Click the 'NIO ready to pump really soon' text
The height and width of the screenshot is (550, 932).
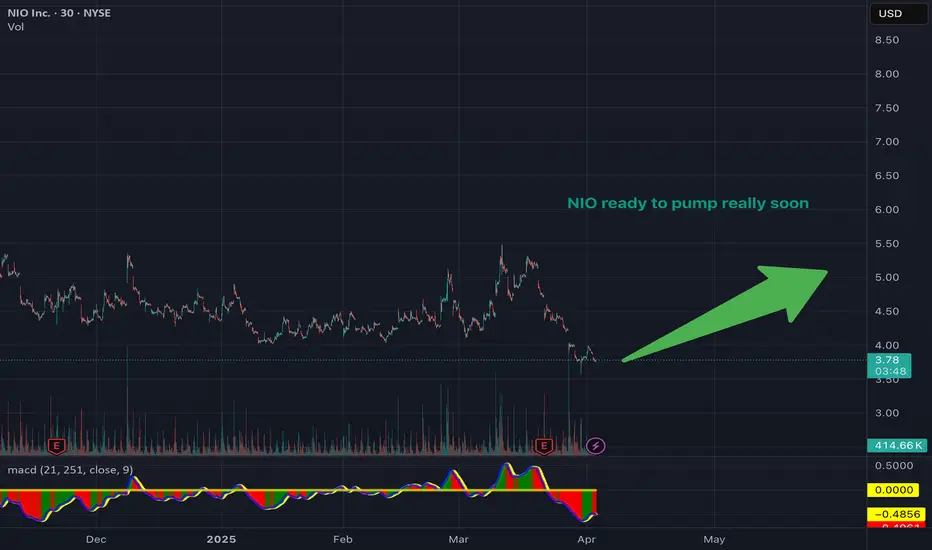[688, 203]
